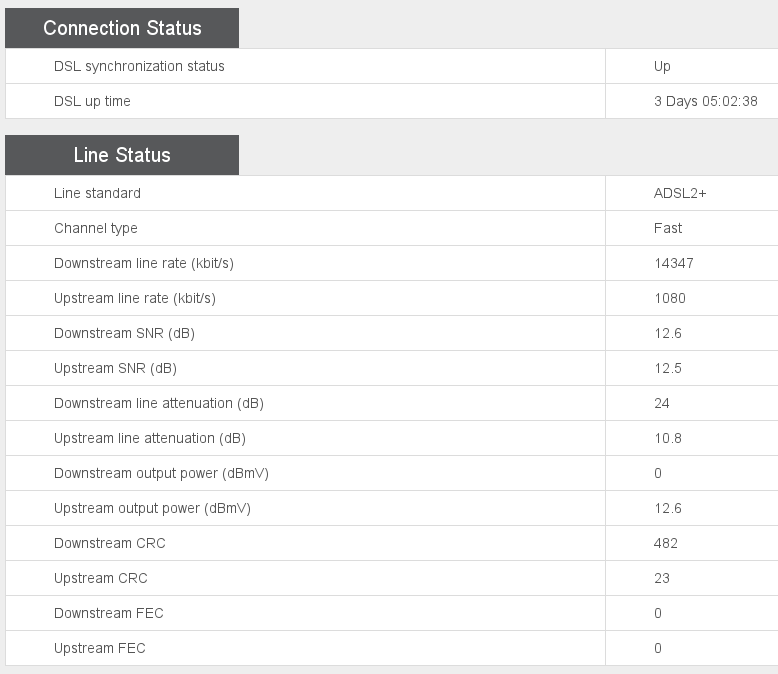Screen dimensions: 778x674
Task: Click the ADSL2+ line standard value
Action: [x=680, y=193]
